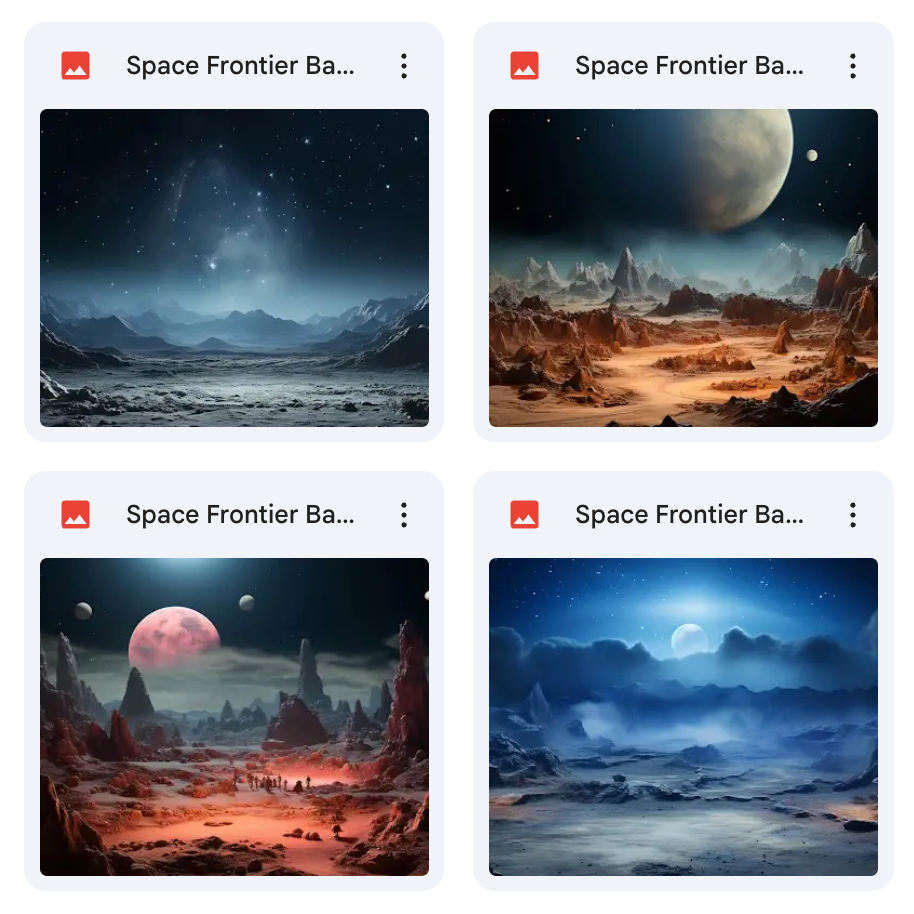This screenshot has height=914, width=914.
Task: Select the 'Space Frontier Ba...' title above the starry grey moonscape
Action: [240, 65]
